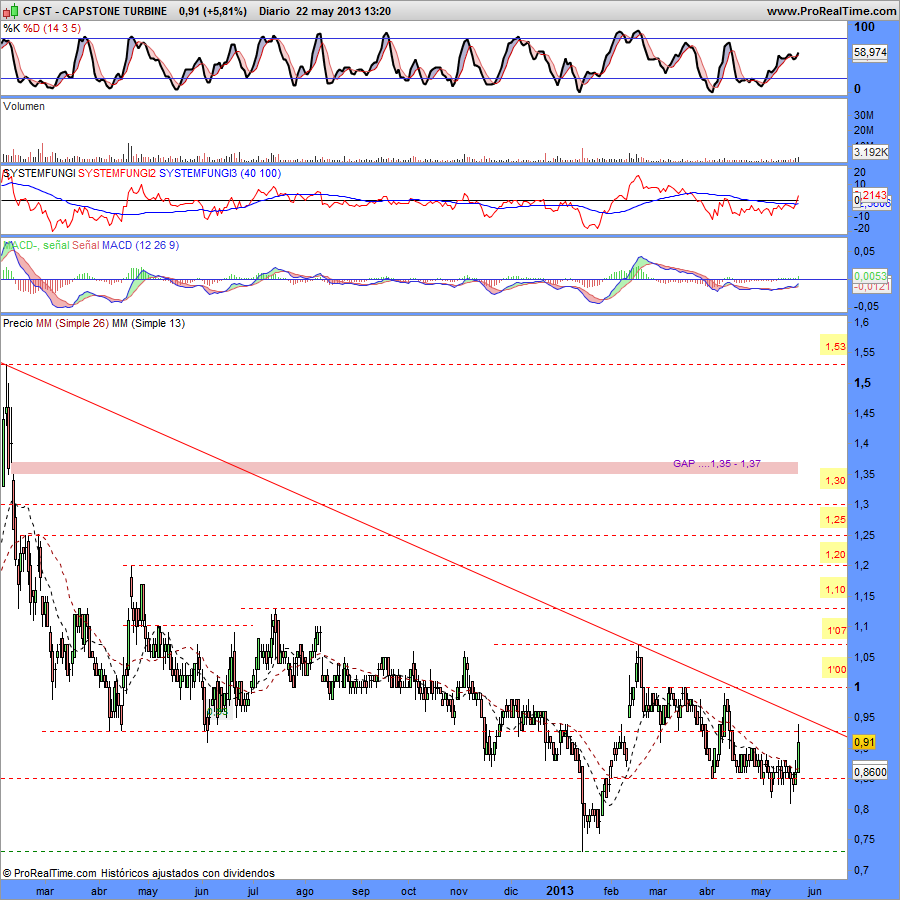
Task: Click the MACD value -0,0121
Action: pyautogui.click(x=871, y=286)
